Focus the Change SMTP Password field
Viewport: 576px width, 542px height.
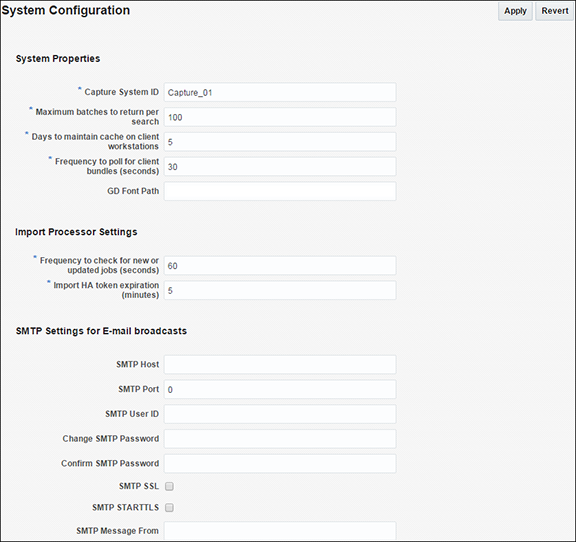point(280,439)
